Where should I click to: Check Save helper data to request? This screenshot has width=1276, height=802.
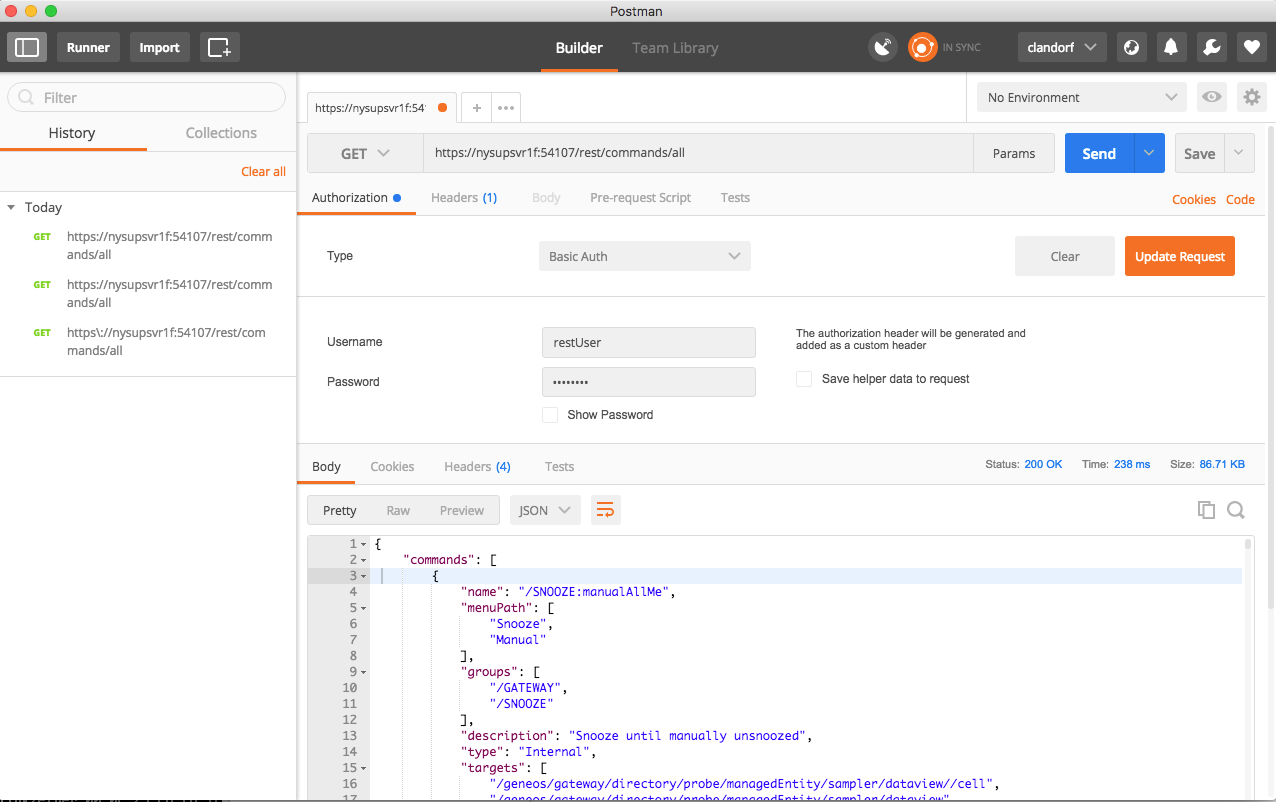[804, 379]
